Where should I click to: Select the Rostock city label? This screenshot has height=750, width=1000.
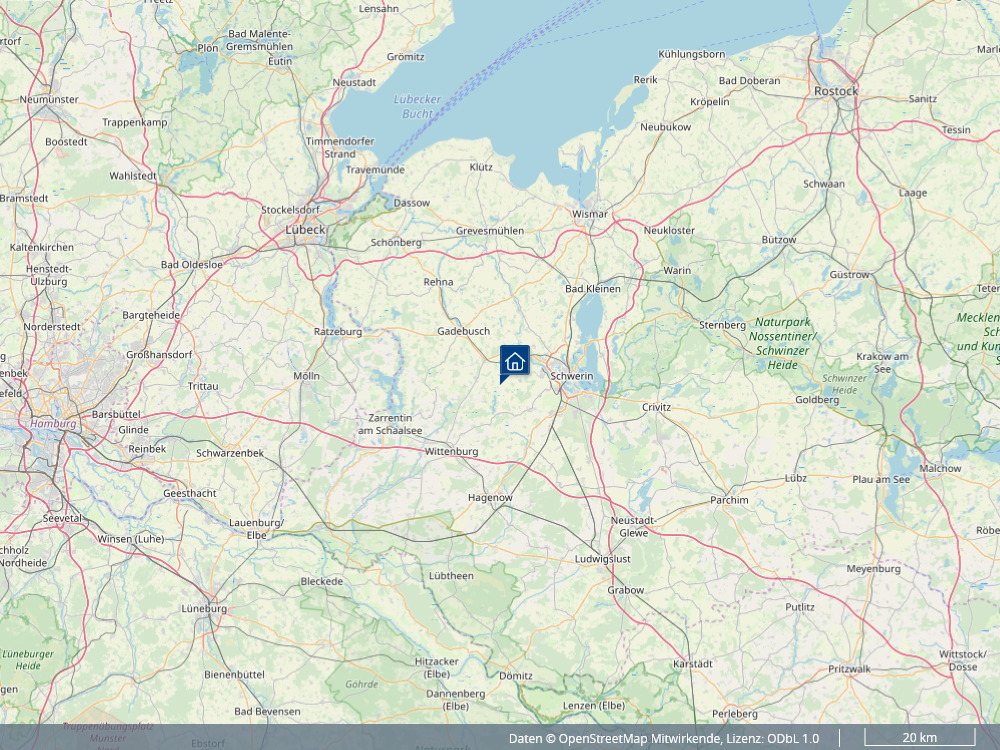point(835,91)
